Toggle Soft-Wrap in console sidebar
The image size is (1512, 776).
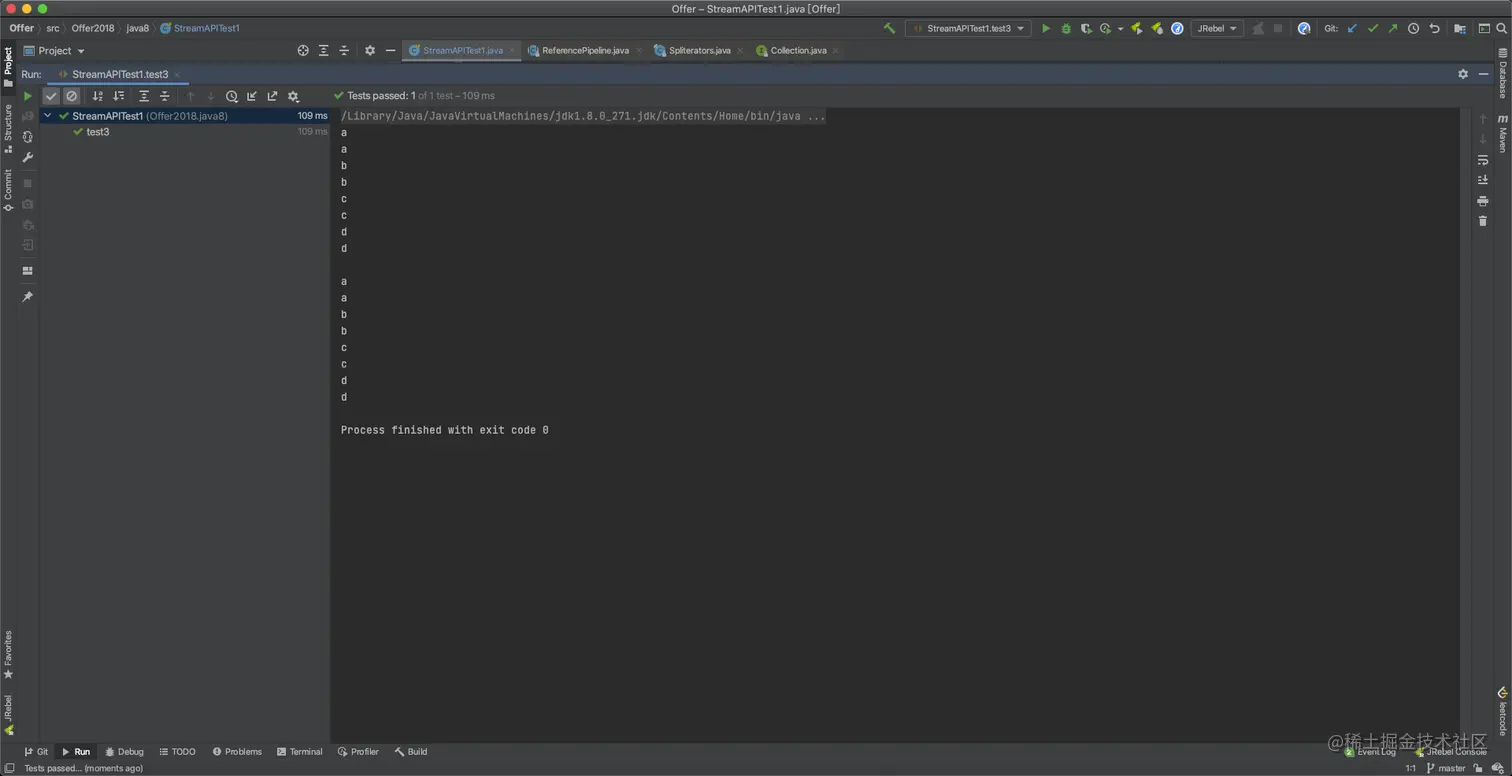point(1483,160)
